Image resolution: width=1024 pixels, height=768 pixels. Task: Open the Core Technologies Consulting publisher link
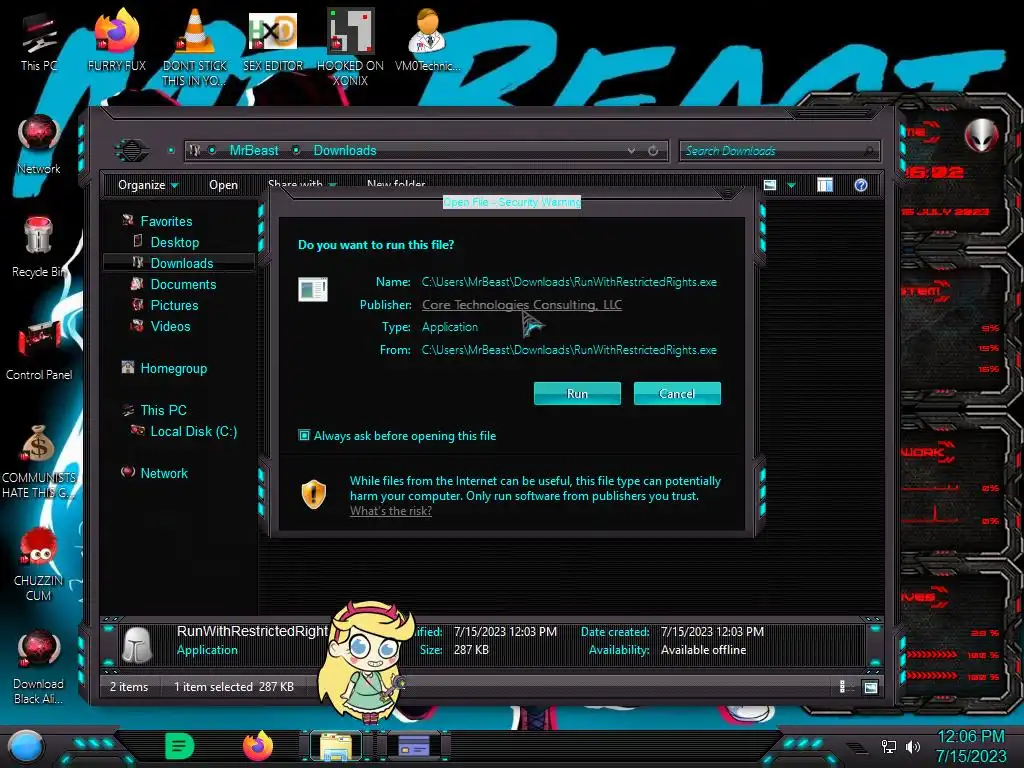click(x=522, y=304)
